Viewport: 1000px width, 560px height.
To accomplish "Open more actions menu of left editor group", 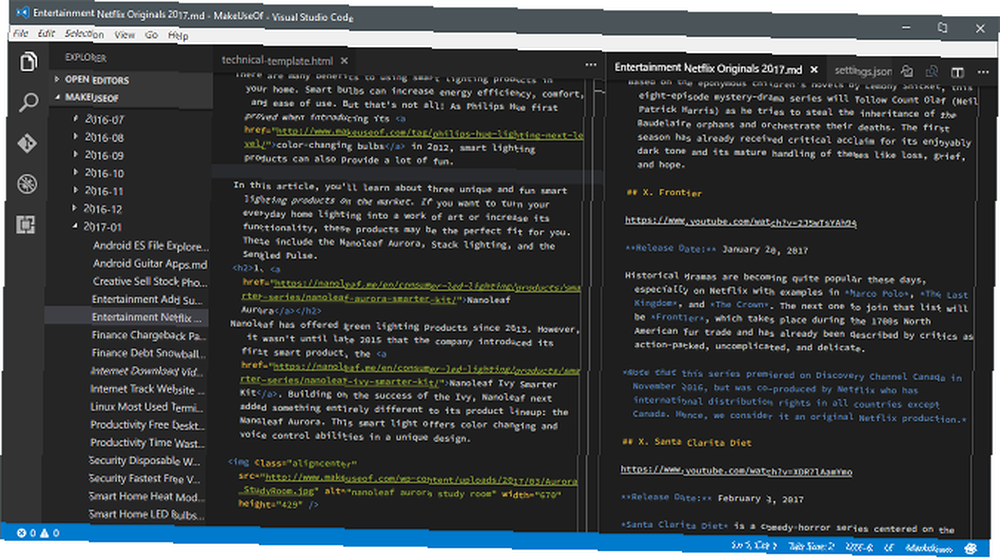I will (591, 64).
